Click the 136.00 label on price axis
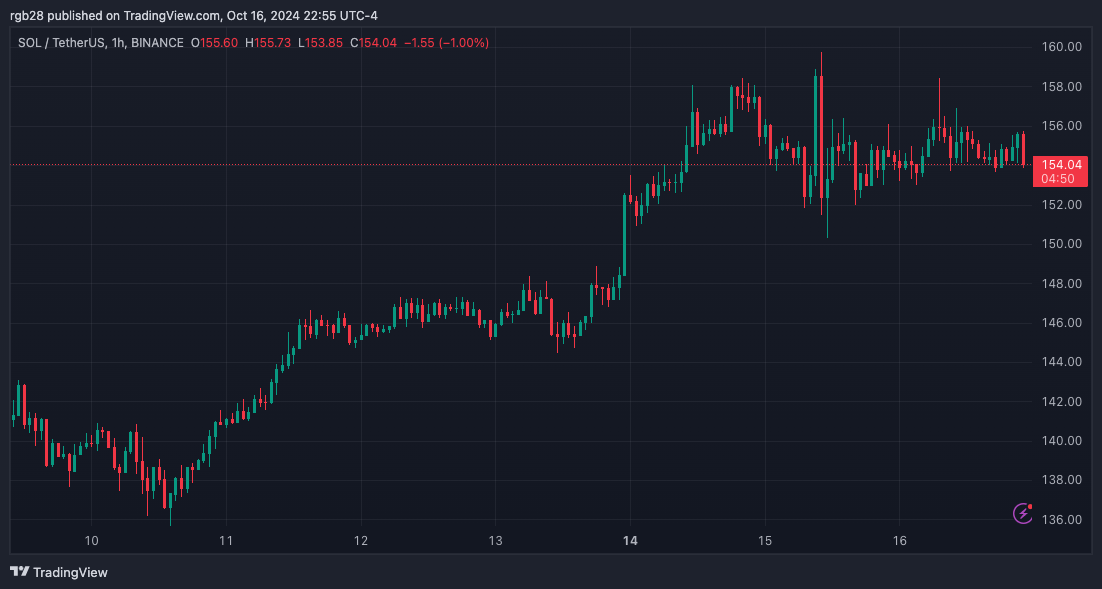This screenshot has width=1102, height=589. [x=1062, y=519]
